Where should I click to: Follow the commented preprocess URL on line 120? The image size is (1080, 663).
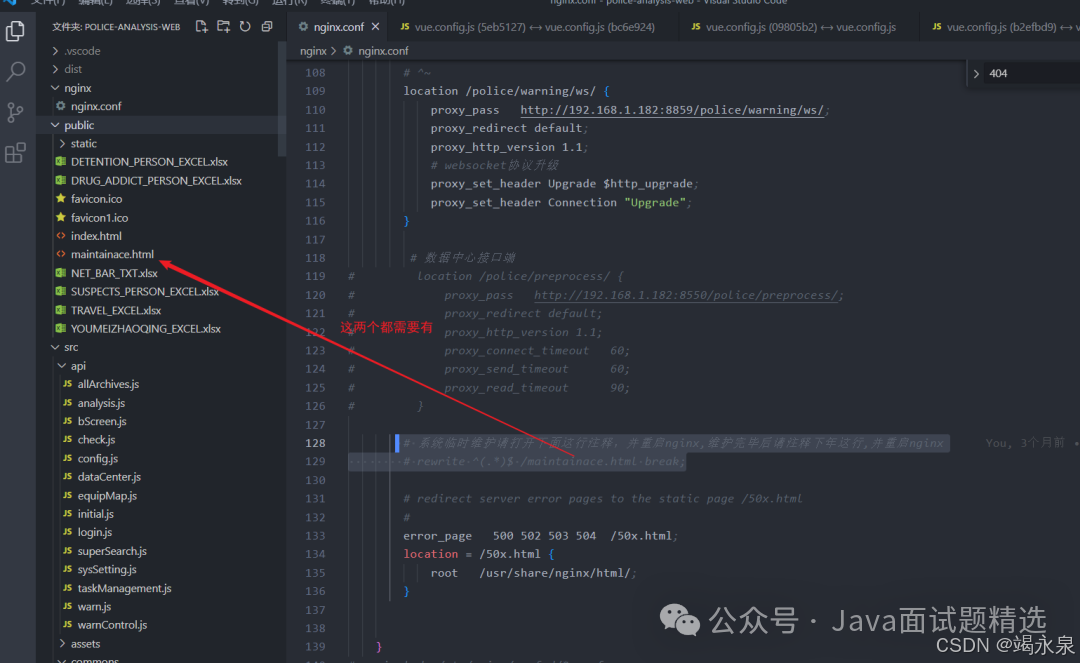point(686,295)
